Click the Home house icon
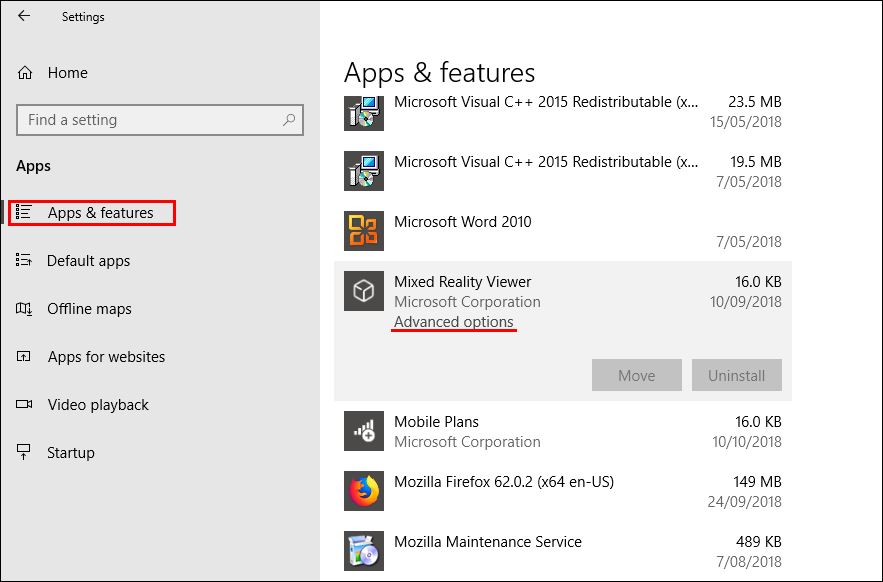The image size is (883, 582). click(x=25, y=73)
